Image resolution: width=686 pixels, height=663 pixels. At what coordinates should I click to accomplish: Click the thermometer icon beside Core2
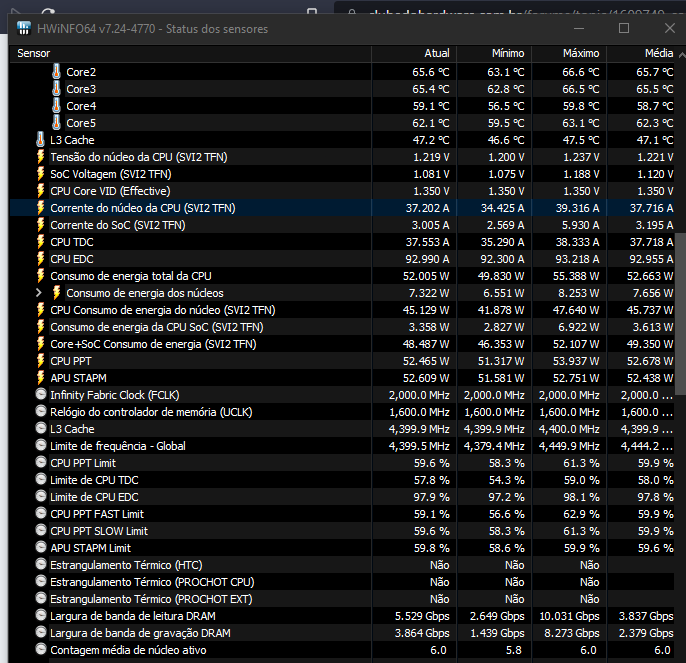tap(56, 72)
